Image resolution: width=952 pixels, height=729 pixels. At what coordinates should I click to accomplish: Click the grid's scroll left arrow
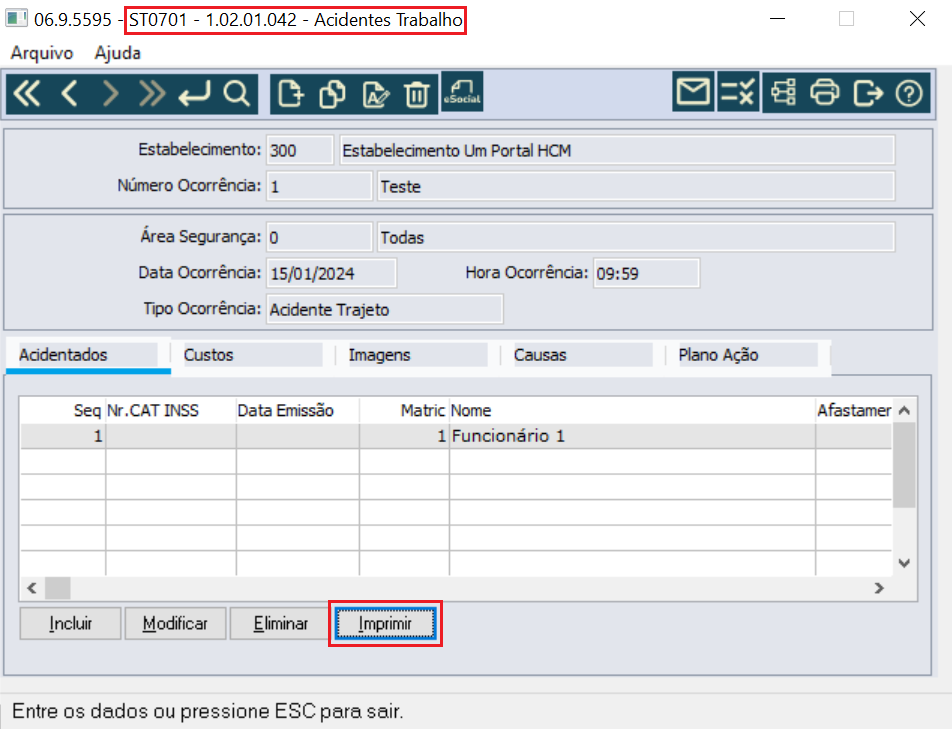point(32,588)
